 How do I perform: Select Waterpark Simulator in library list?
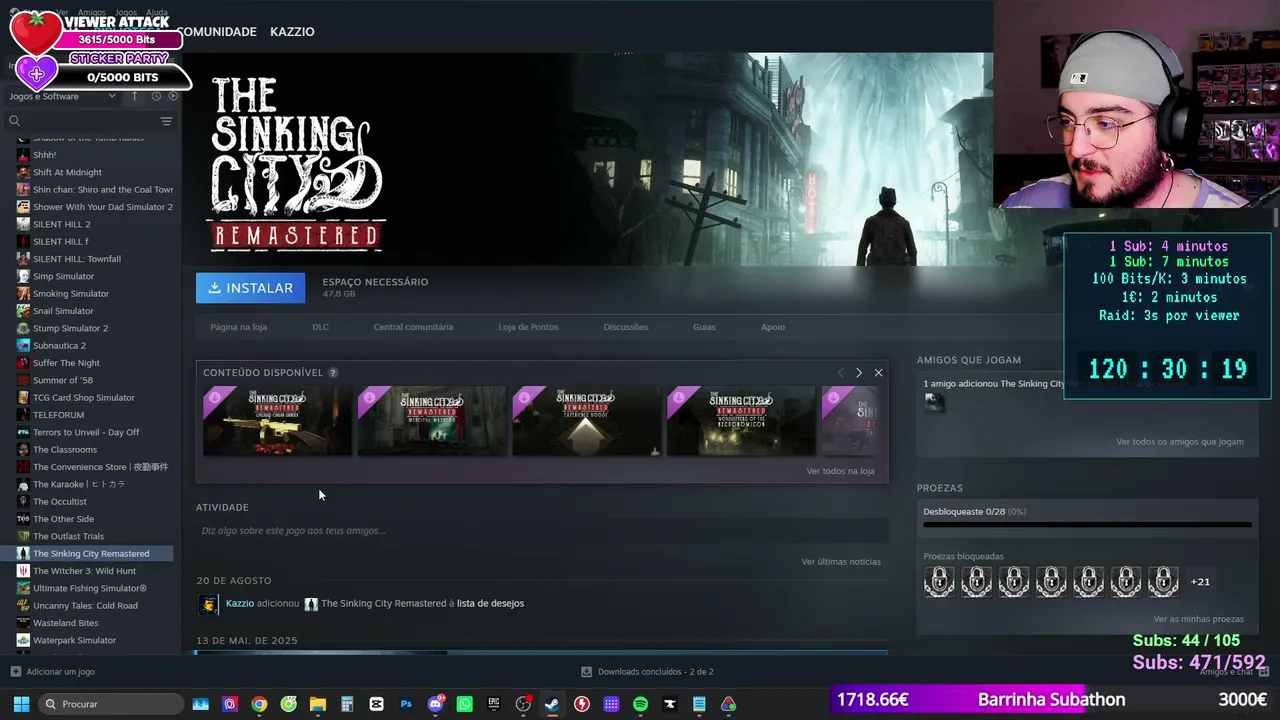(x=74, y=640)
